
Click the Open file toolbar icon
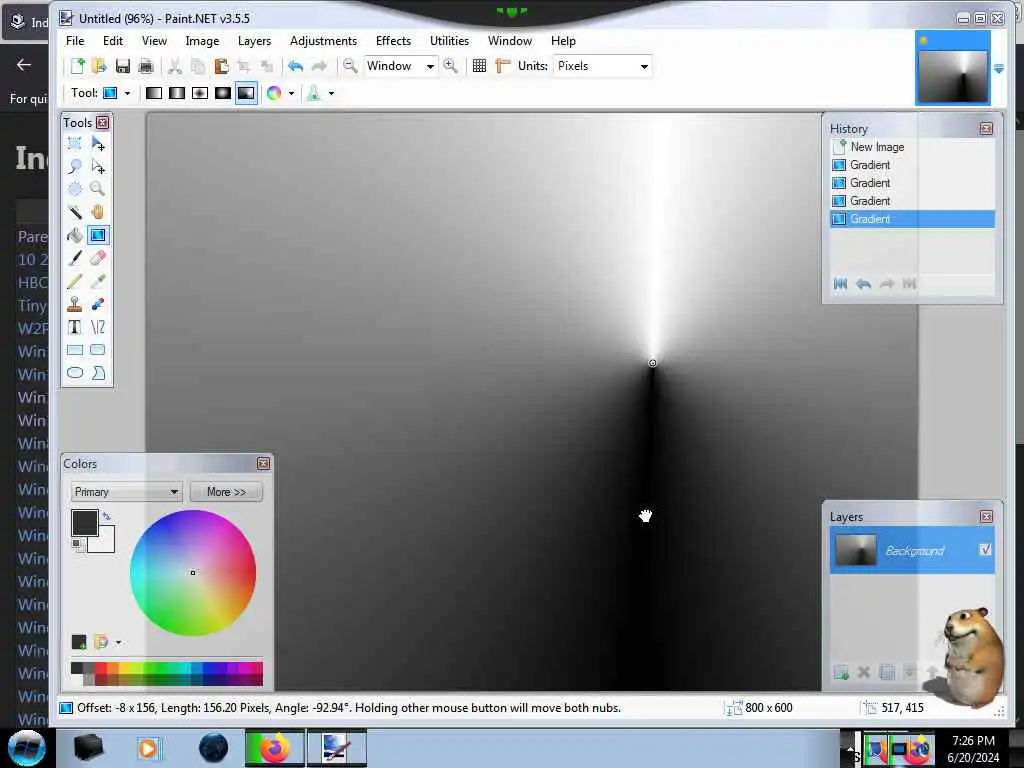click(99, 65)
